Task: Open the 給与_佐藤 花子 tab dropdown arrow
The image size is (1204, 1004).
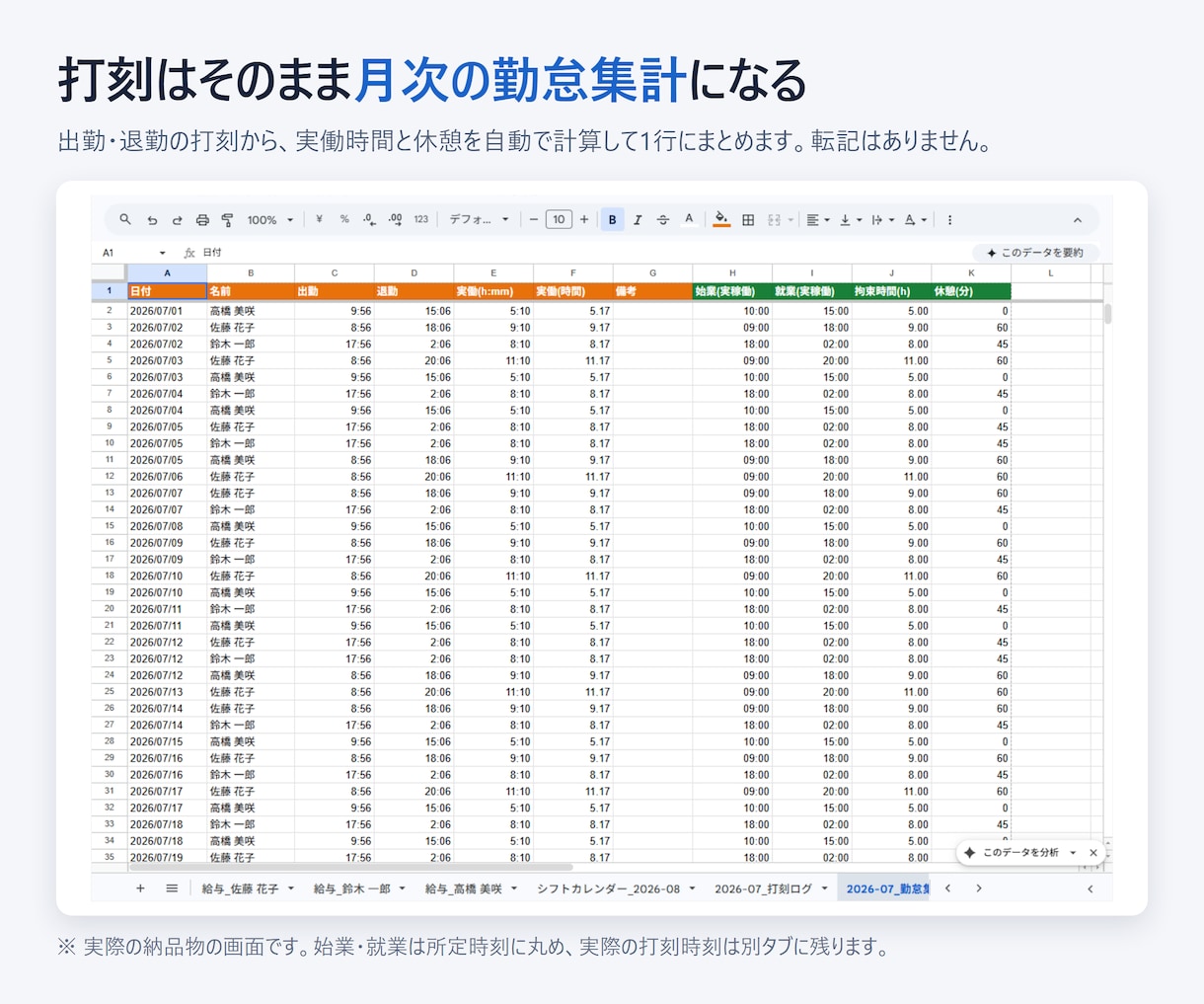Action: click(x=290, y=888)
